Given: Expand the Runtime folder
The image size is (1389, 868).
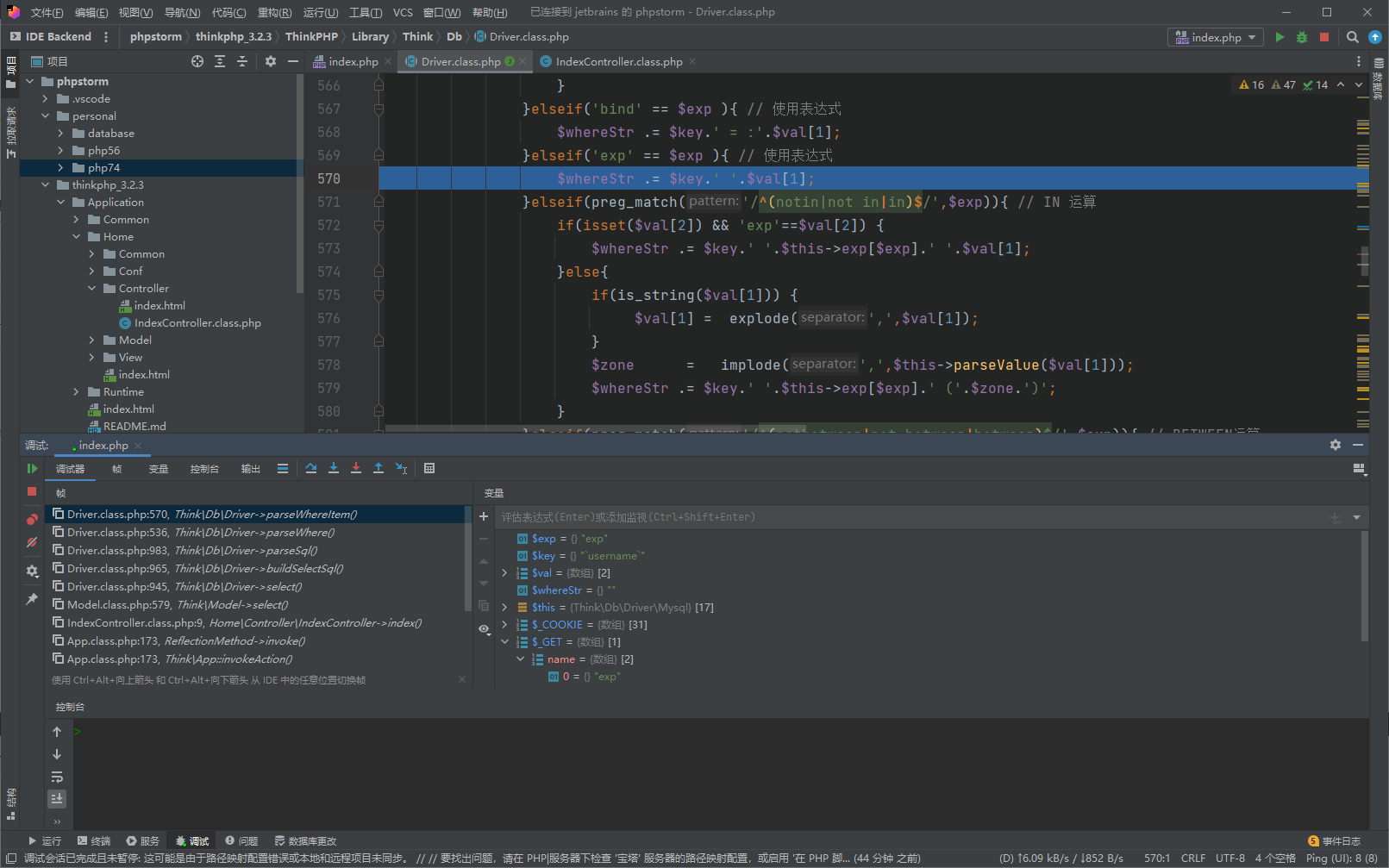Looking at the screenshot, I should pyautogui.click(x=76, y=392).
